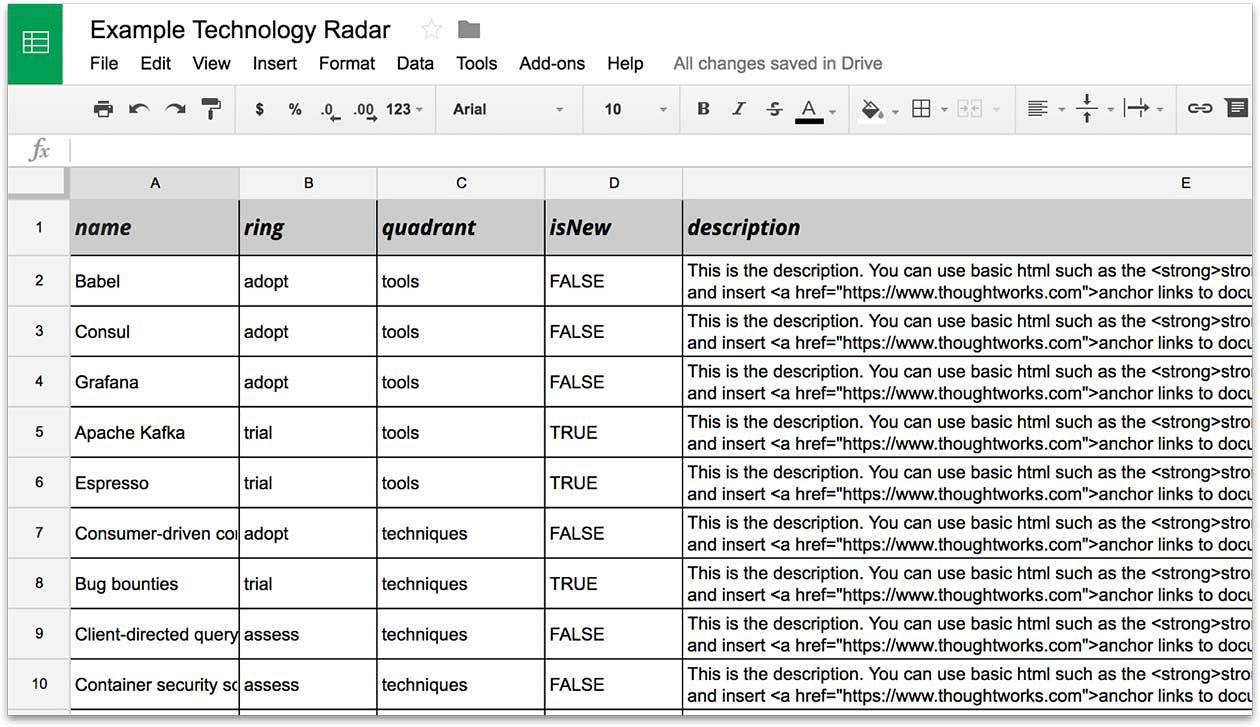
Task: Decrease decimal places
Action: pyautogui.click(x=330, y=111)
